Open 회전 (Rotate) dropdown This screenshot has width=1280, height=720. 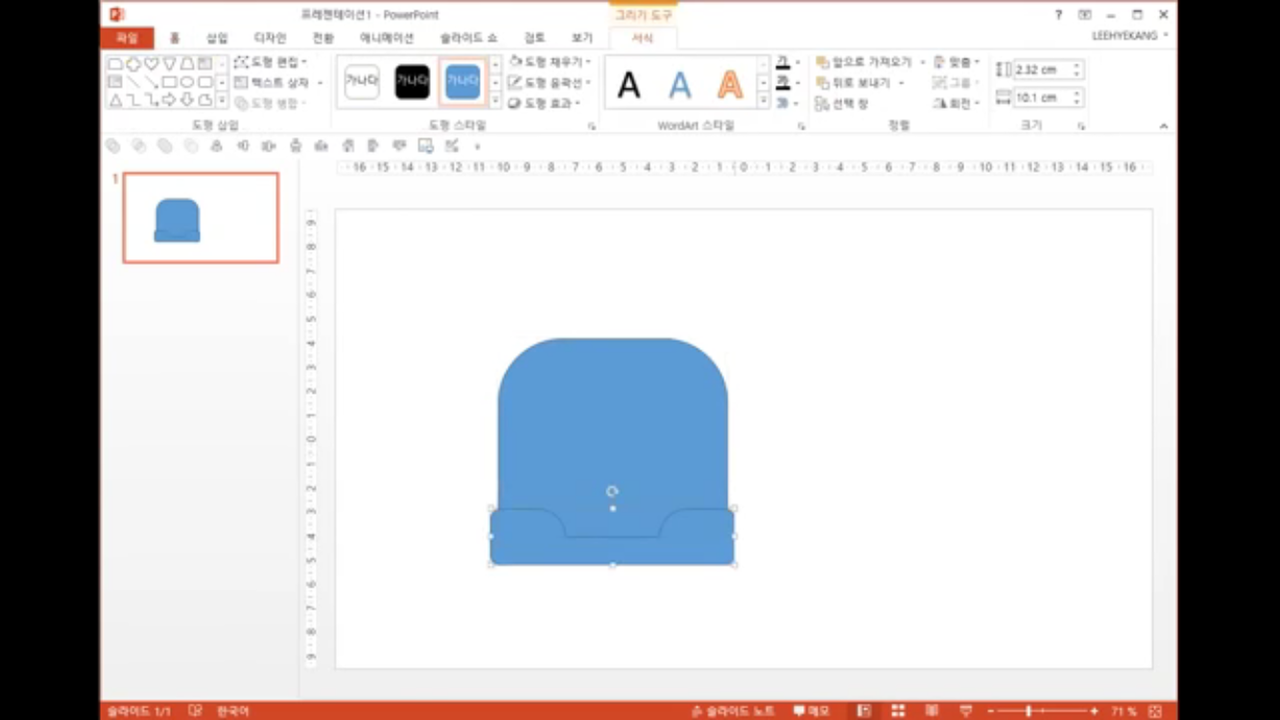click(x=956, y=103)
